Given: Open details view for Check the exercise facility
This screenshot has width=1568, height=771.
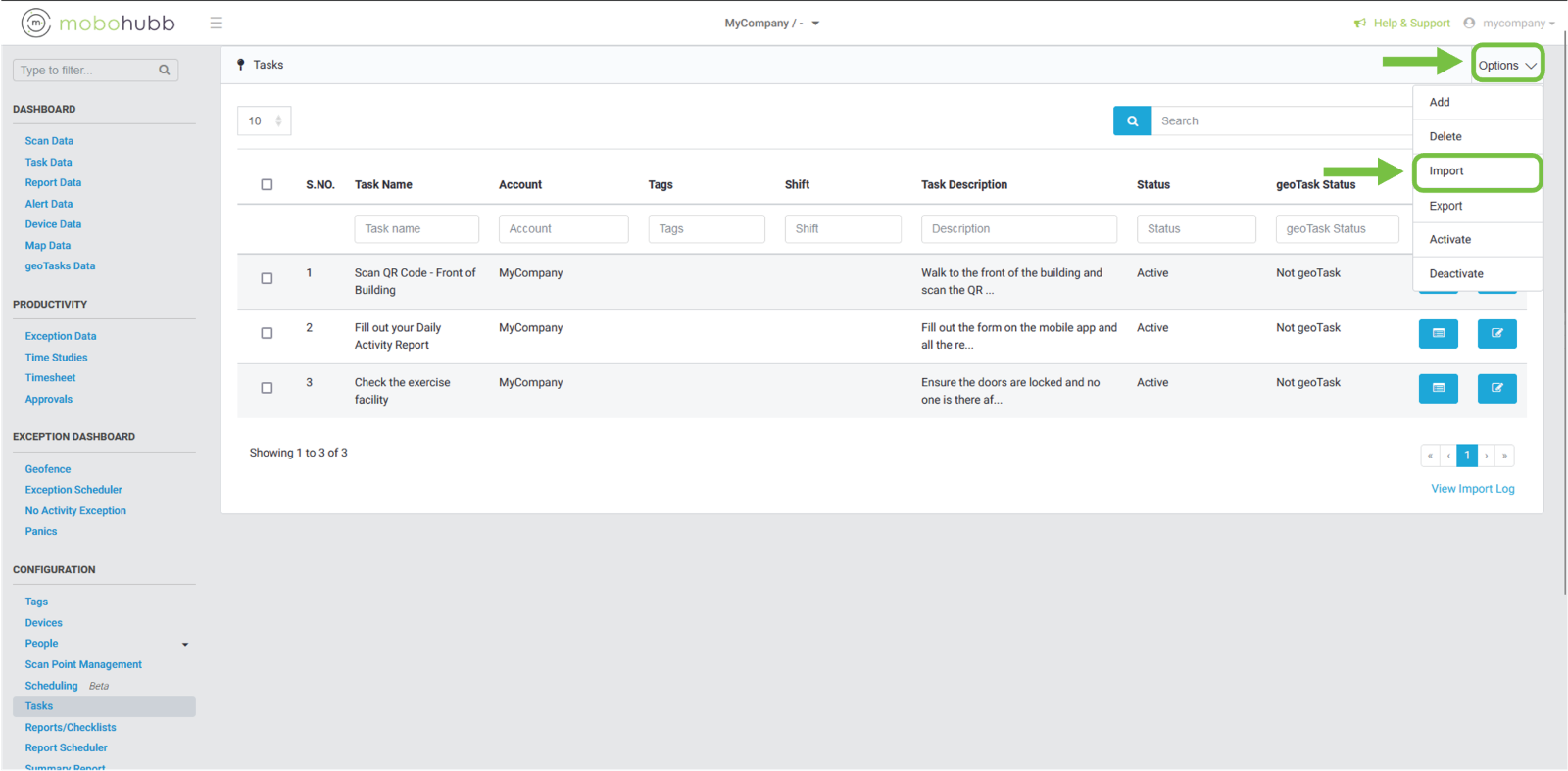Looking at the screenshot, I should click(x=1438, y=389).
